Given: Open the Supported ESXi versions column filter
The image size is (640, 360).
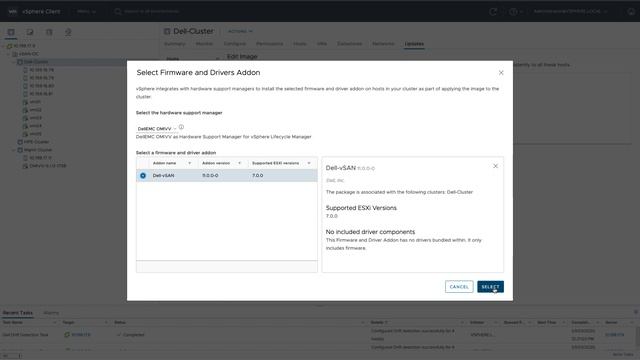Looking at the screenshot, I should coord(309,163).
